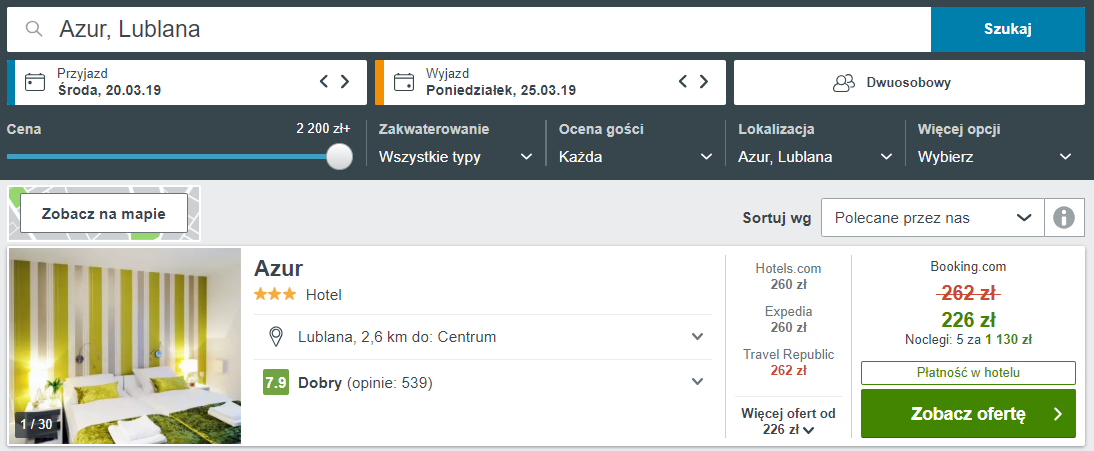
Task: Move the Przyjazd date one day earlier
Action: [x=324, y=82]
